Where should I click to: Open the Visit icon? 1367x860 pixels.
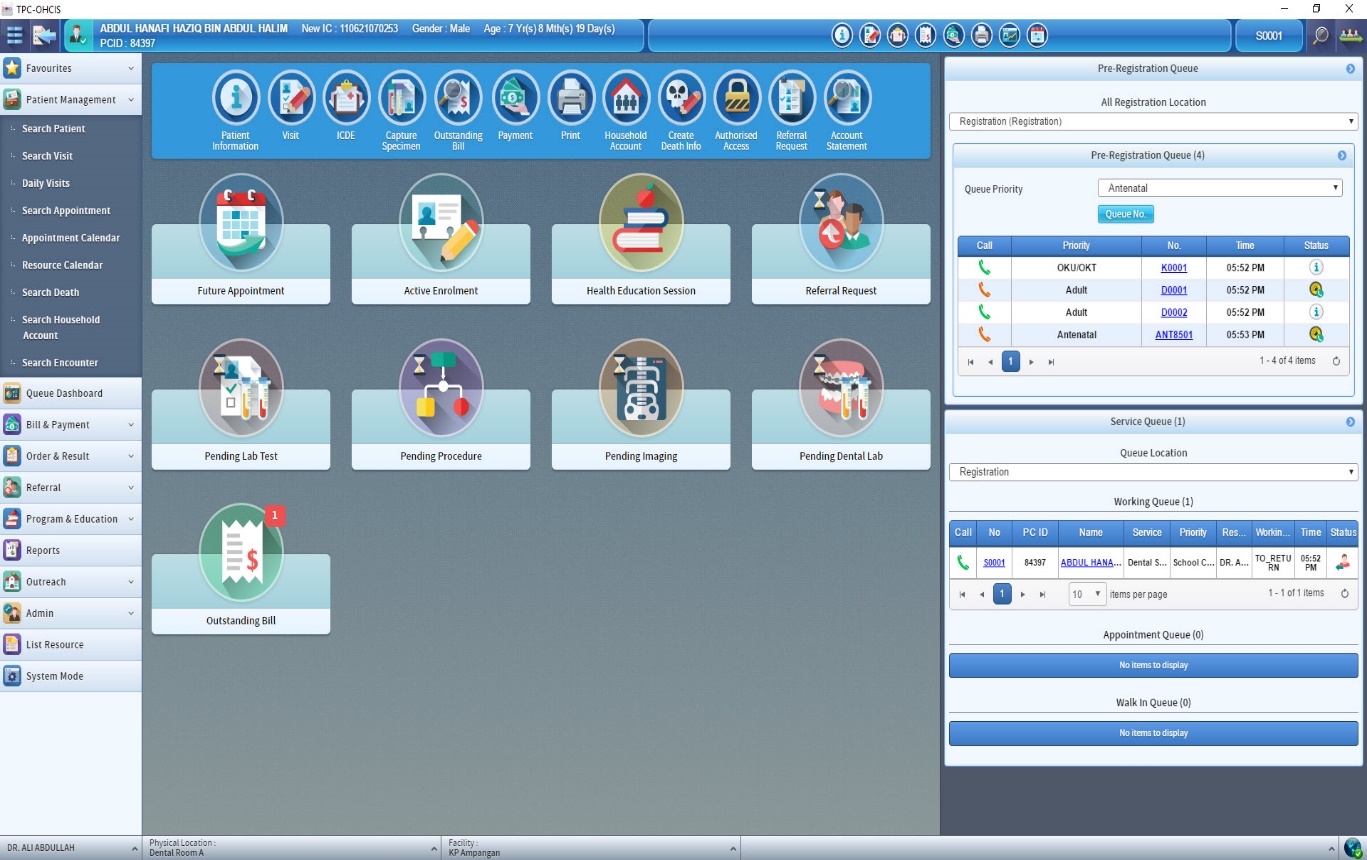[291, 98]
